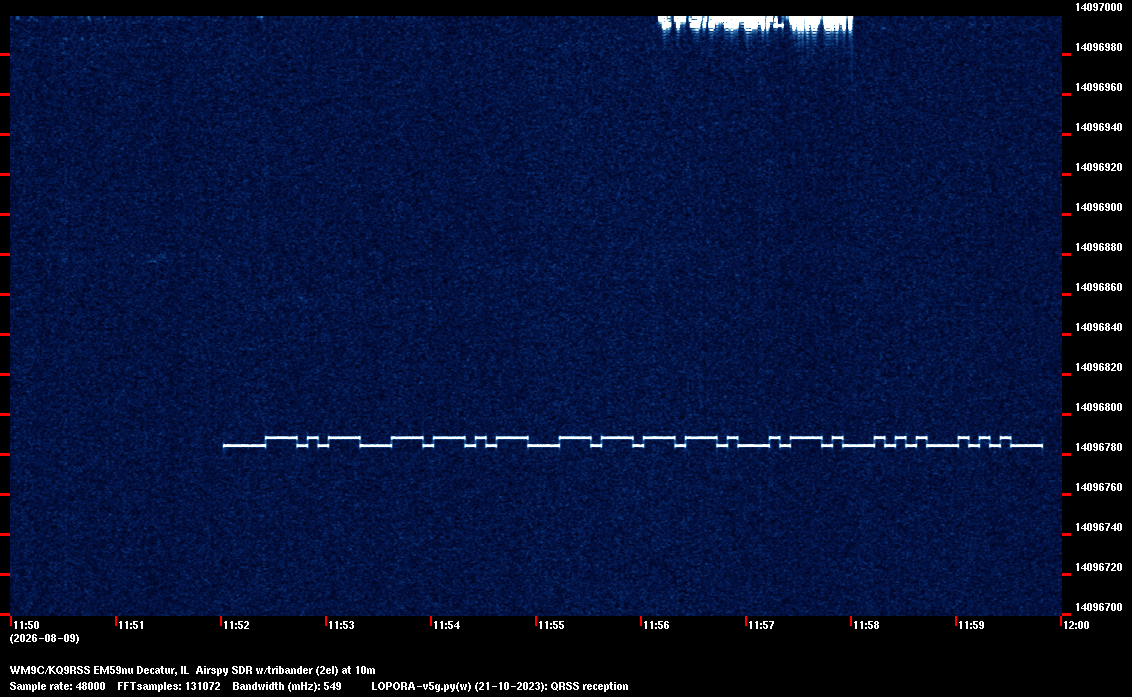Click the FFTsamples: 131072 text

pyautogui.click(x=169, y=686)
